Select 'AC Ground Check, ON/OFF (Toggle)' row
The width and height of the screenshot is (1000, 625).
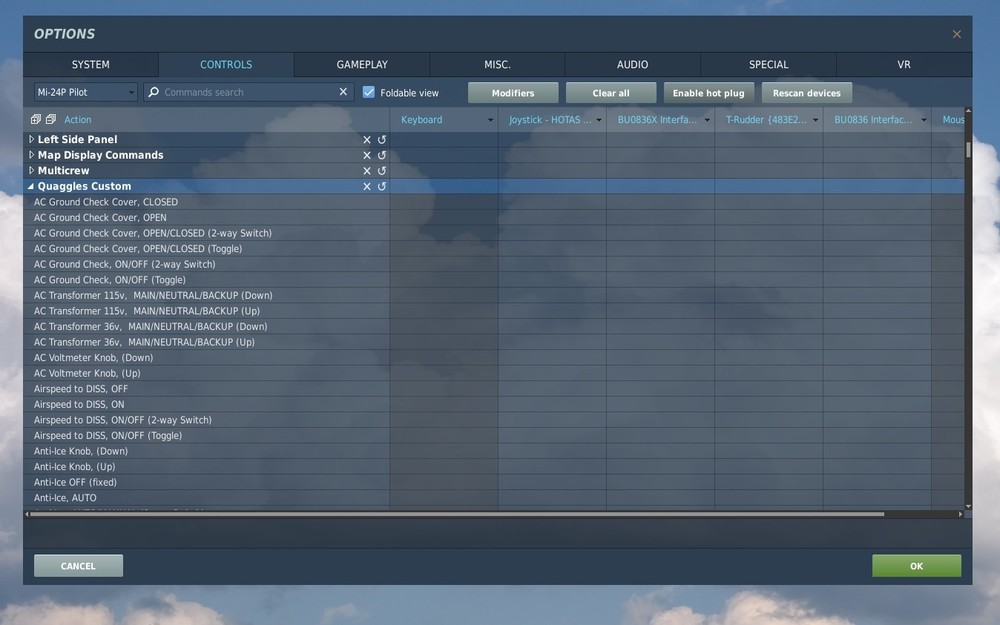207,279
